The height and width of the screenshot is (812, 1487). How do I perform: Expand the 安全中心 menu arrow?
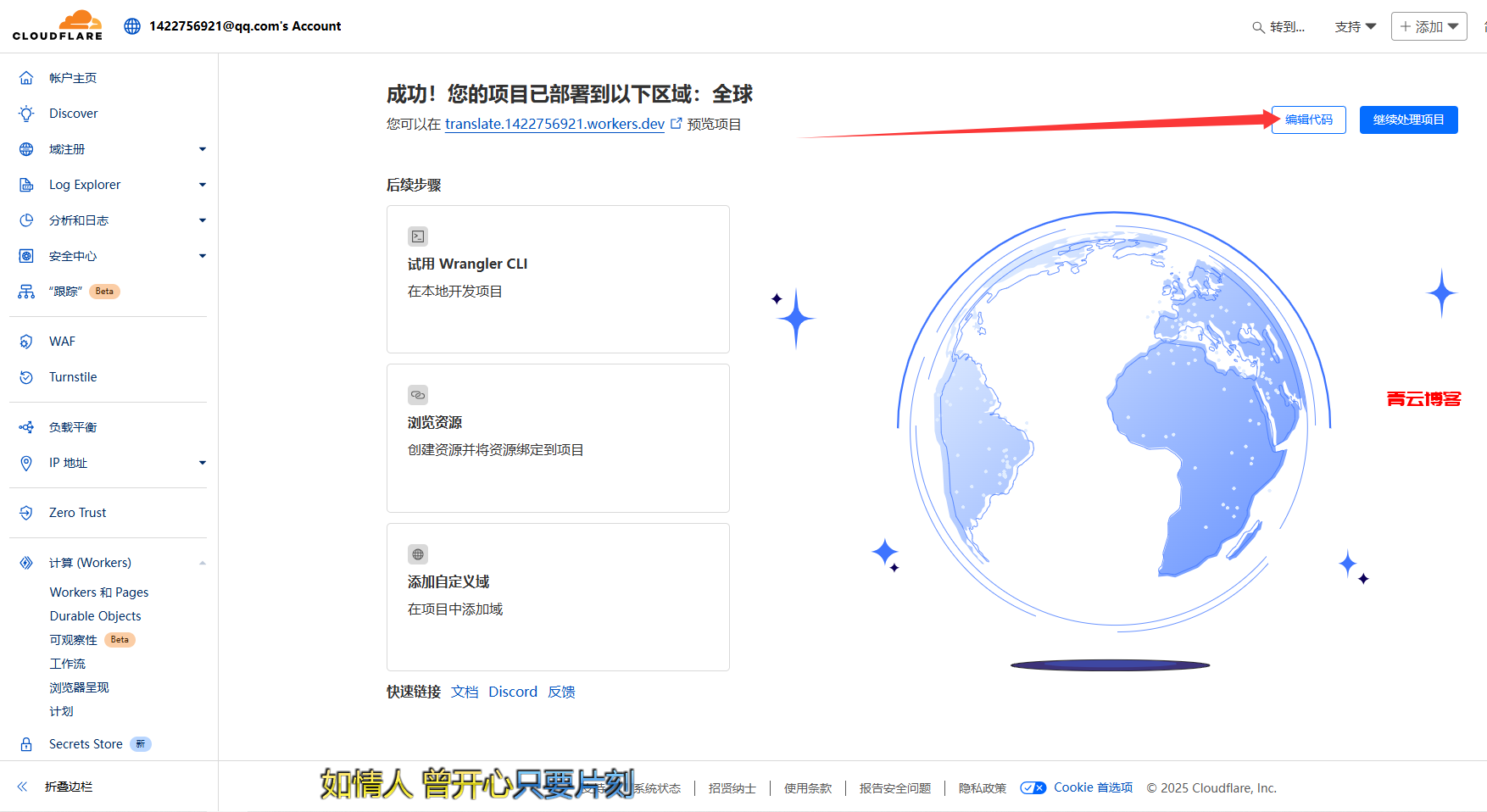tap(203, 256)
